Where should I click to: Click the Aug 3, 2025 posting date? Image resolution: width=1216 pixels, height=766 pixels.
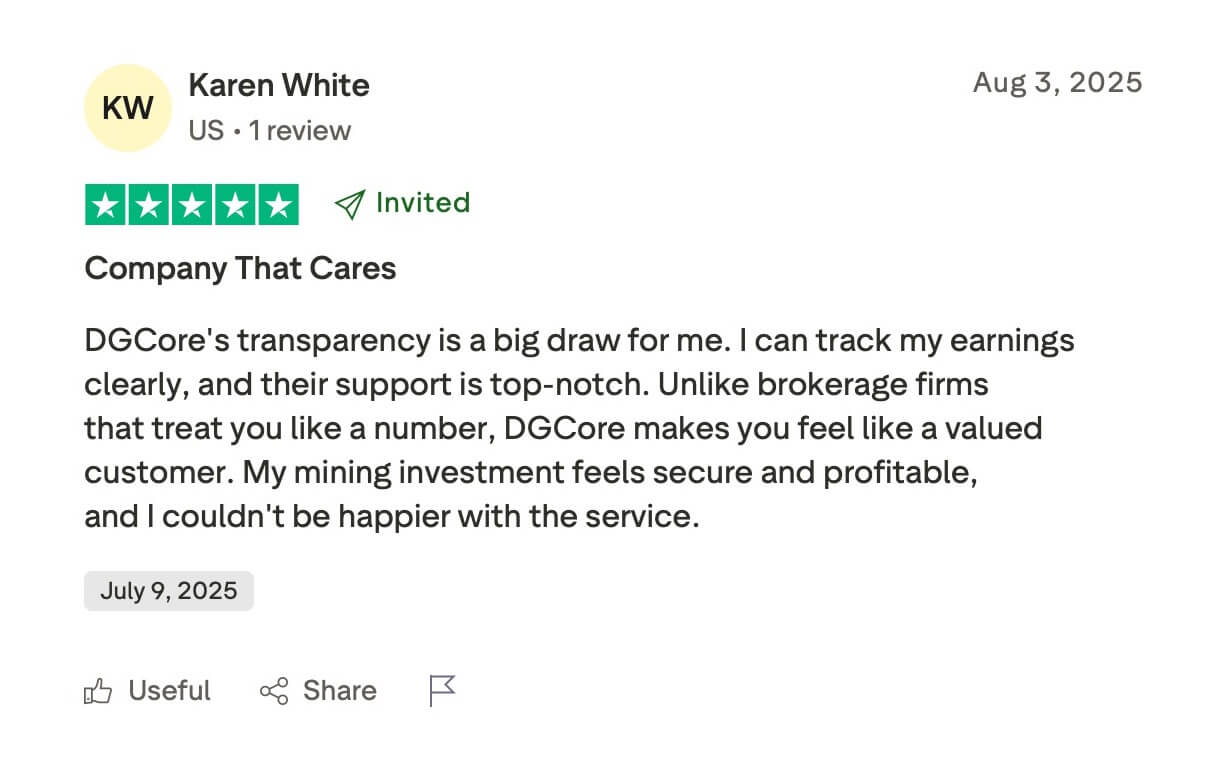coord(1057,82)
